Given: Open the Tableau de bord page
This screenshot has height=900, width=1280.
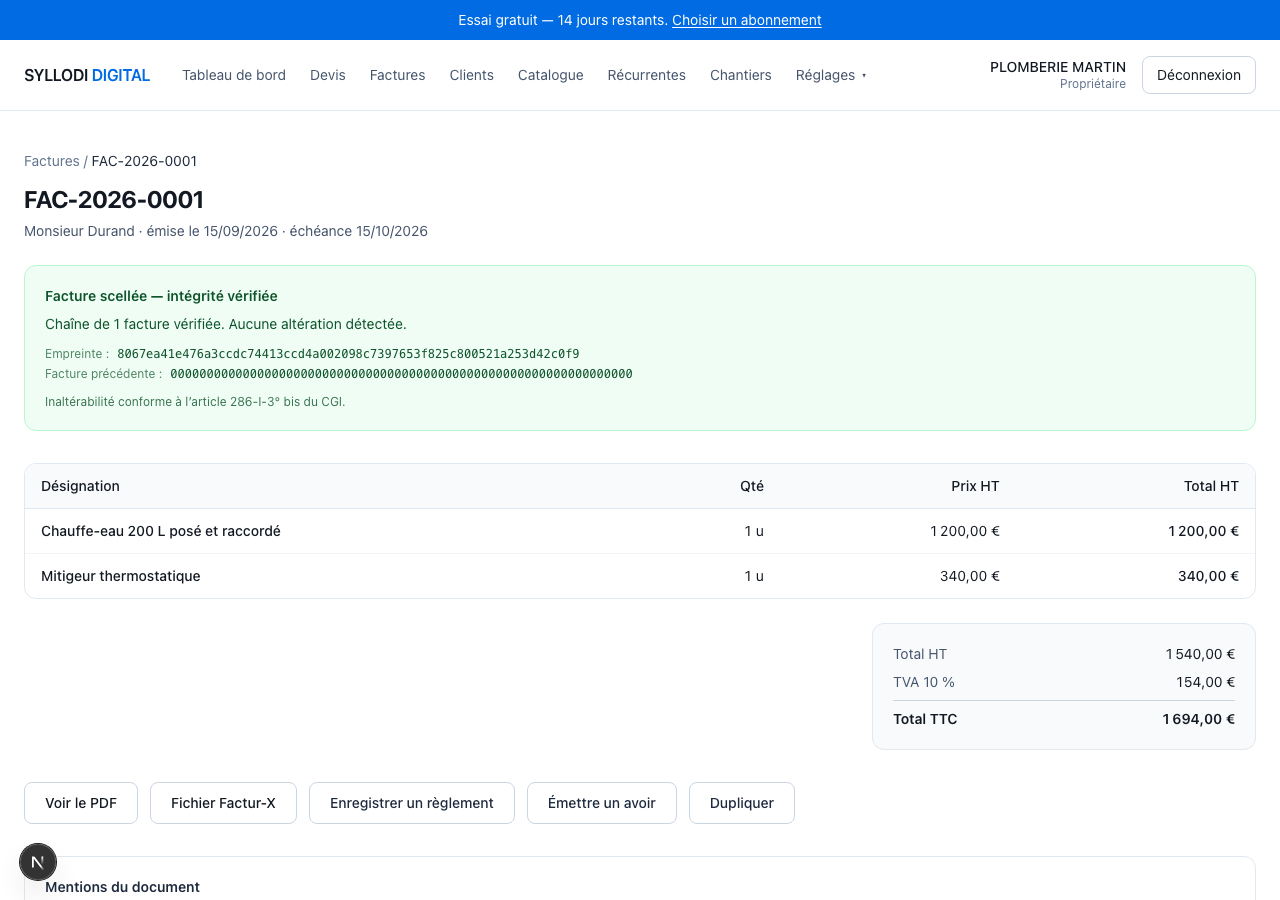Looking at the screenshot, I should tap(234, 75).
